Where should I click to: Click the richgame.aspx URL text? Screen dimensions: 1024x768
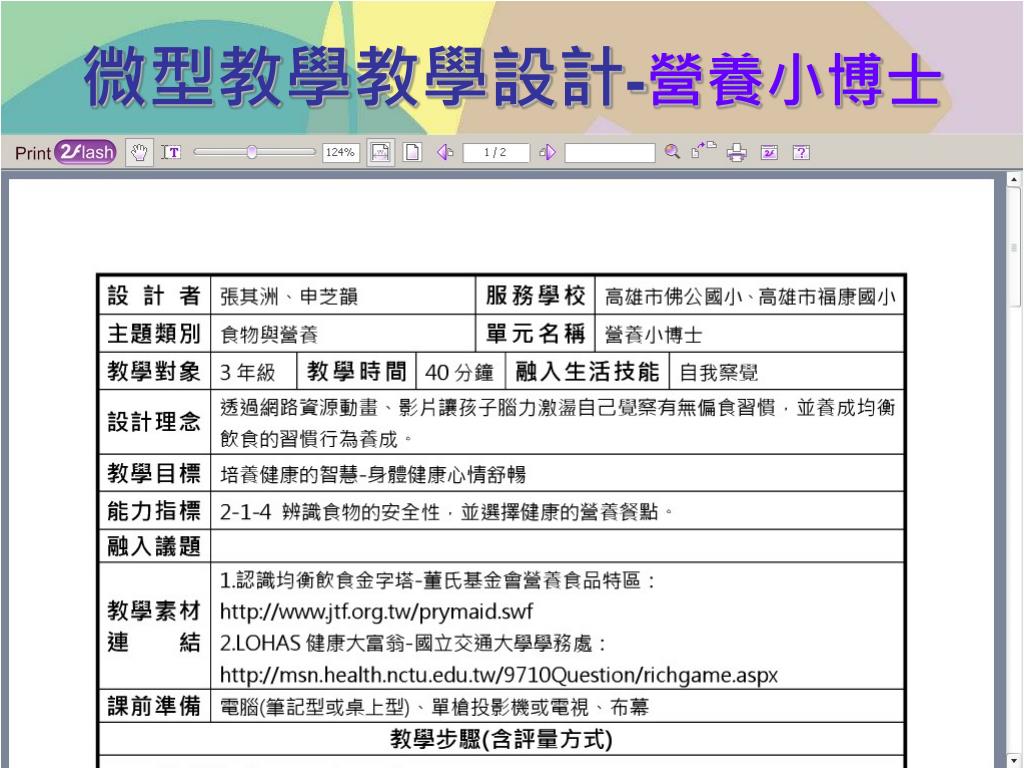point(498,675)
